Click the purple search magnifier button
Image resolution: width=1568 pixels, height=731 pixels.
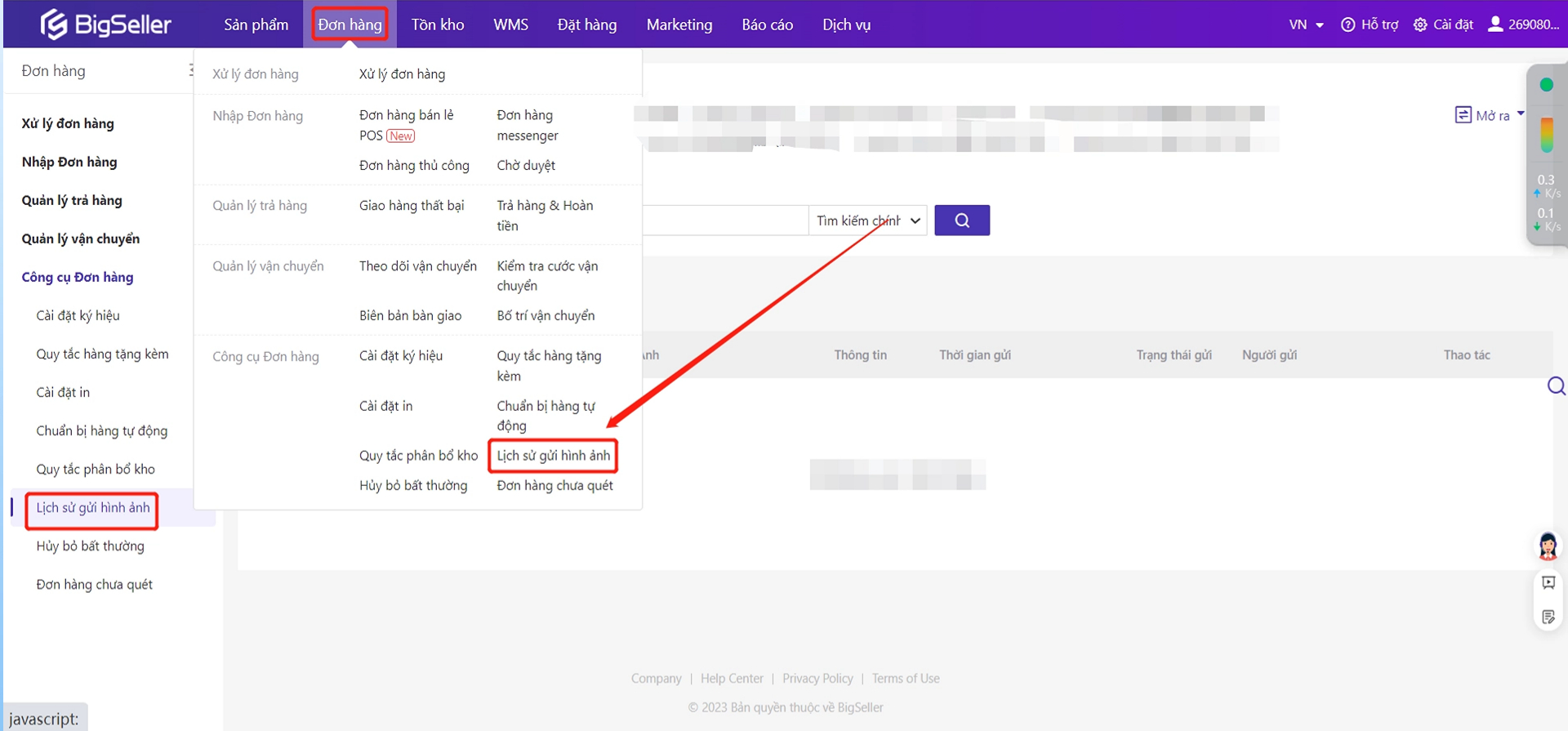pos(961,221)
